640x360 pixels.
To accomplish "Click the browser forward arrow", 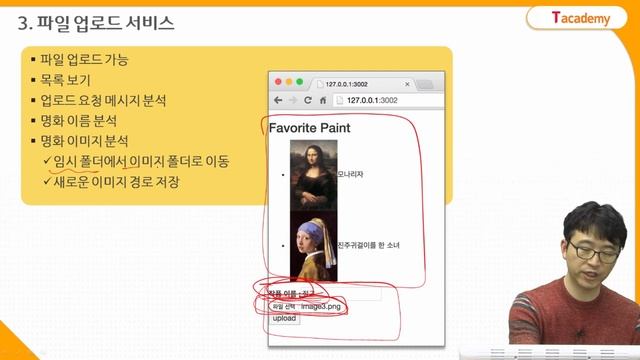I will click(293, 100).
